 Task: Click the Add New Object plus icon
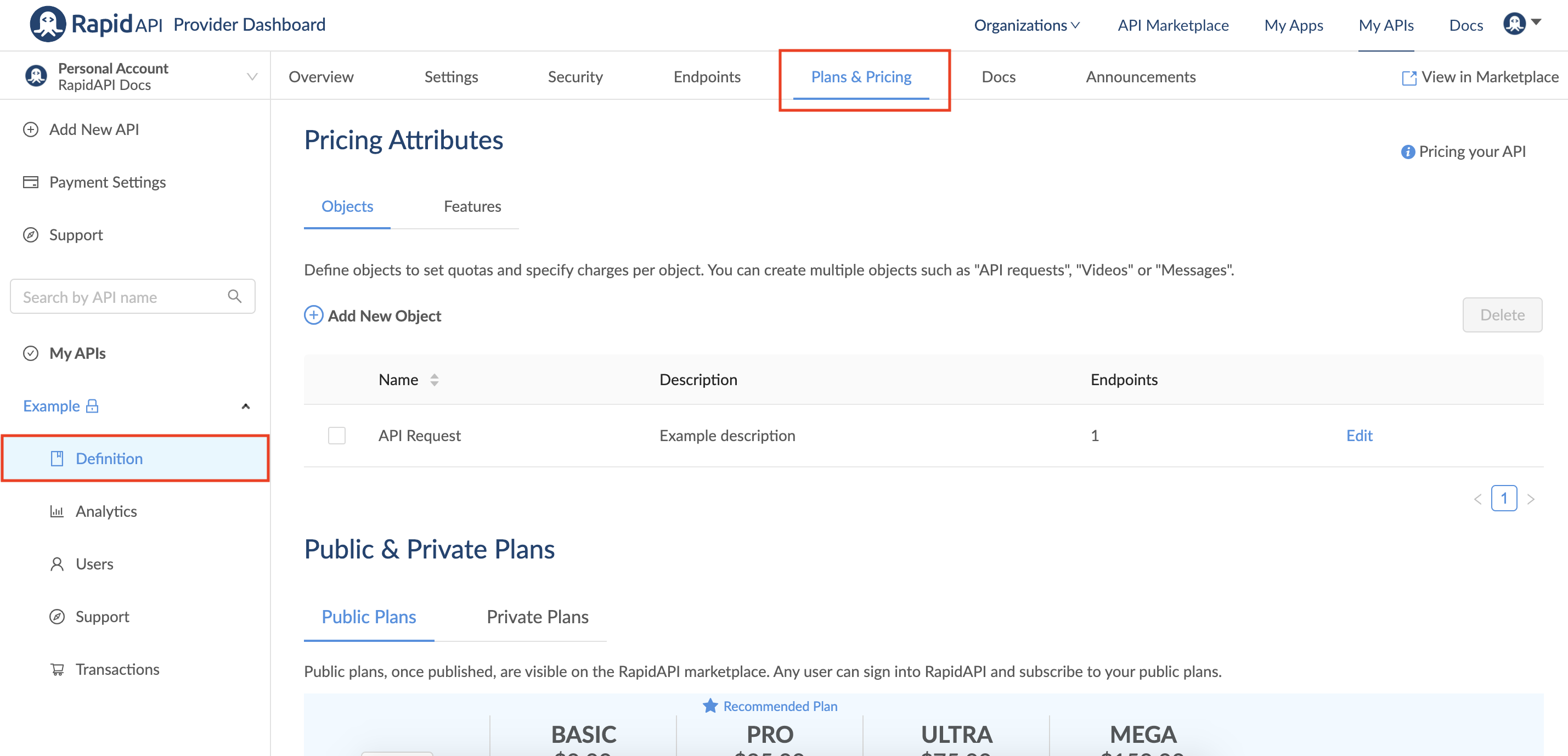tap(313, 315)
